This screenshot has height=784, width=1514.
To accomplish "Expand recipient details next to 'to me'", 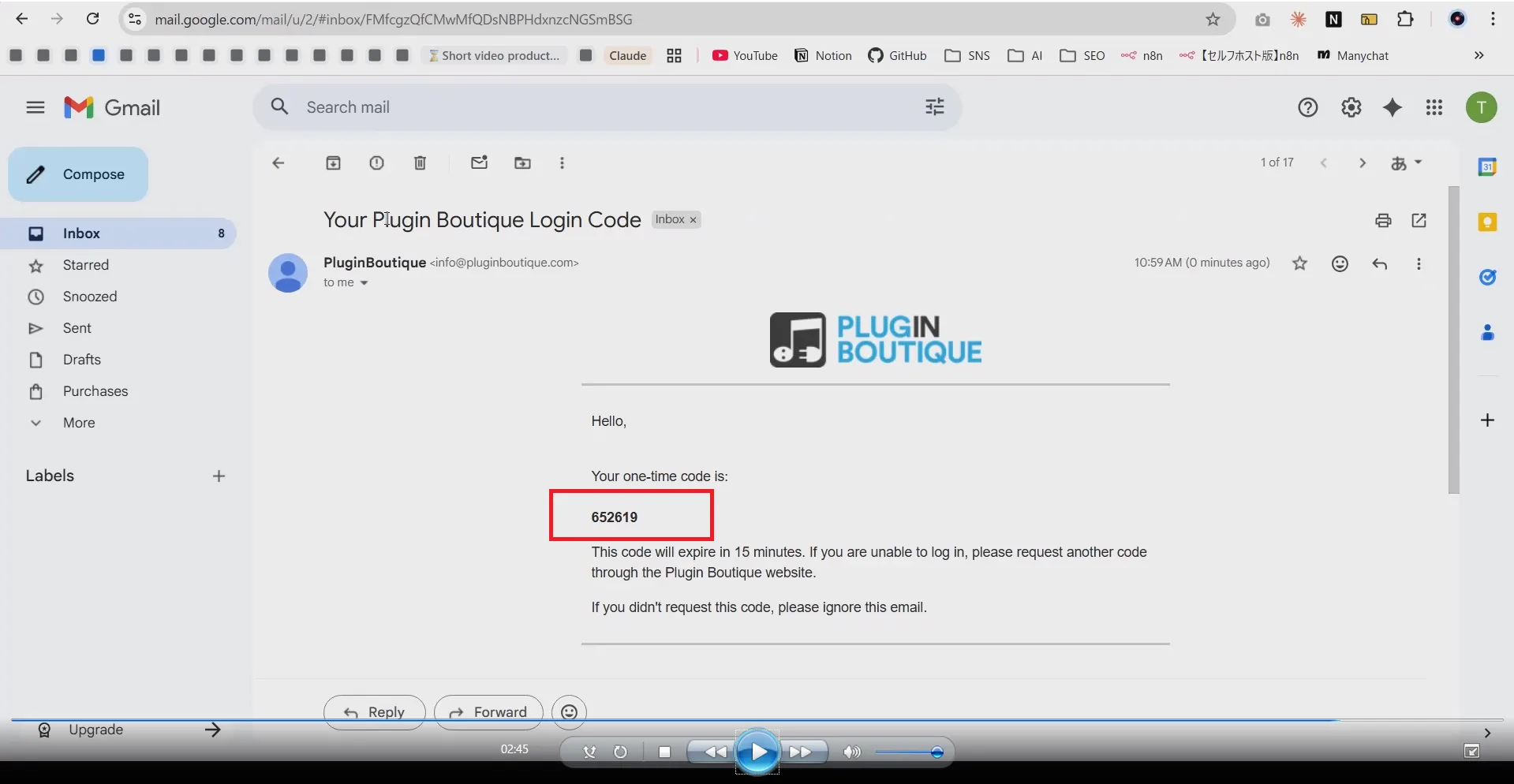I will tap(364, 283).
